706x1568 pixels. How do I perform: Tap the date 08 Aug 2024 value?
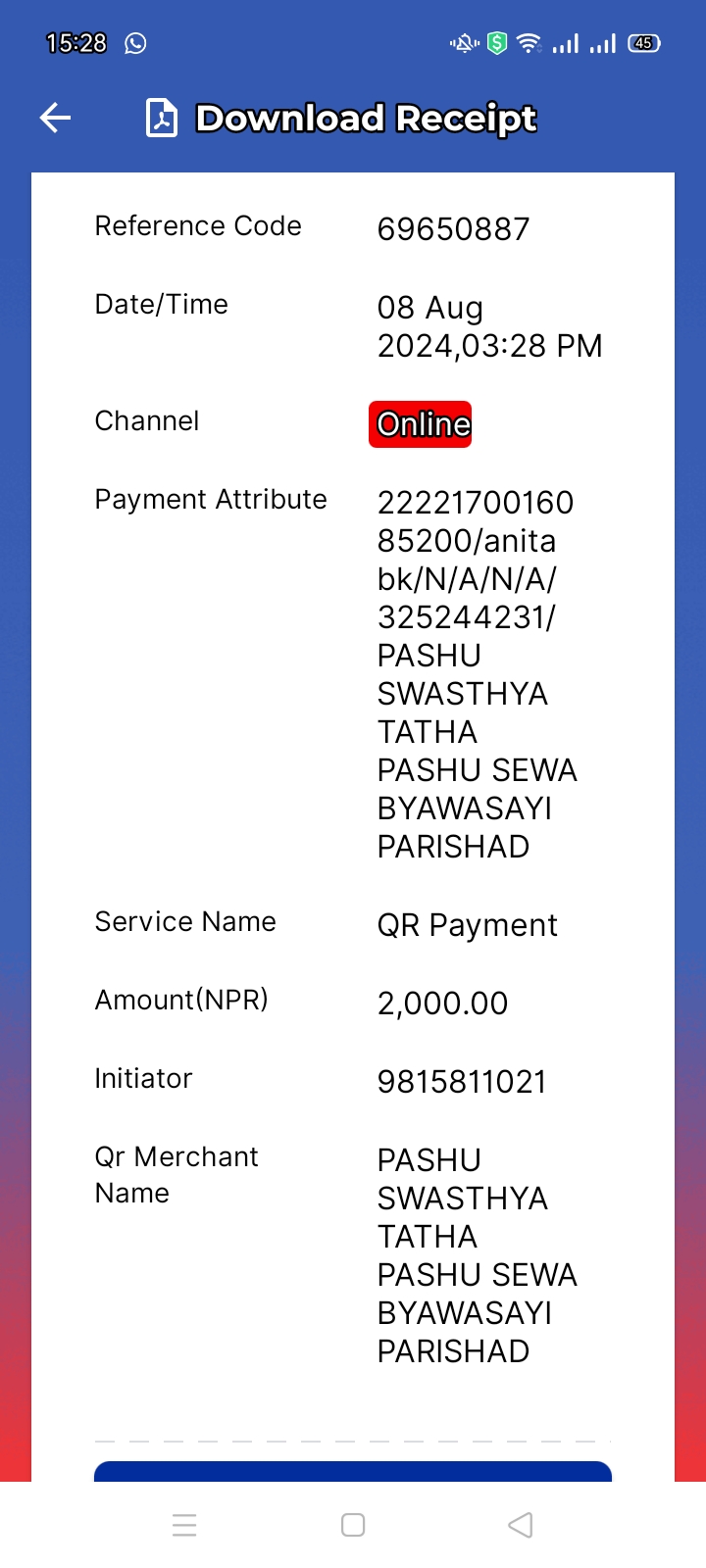pyautogui.click(x=490, y=326)
